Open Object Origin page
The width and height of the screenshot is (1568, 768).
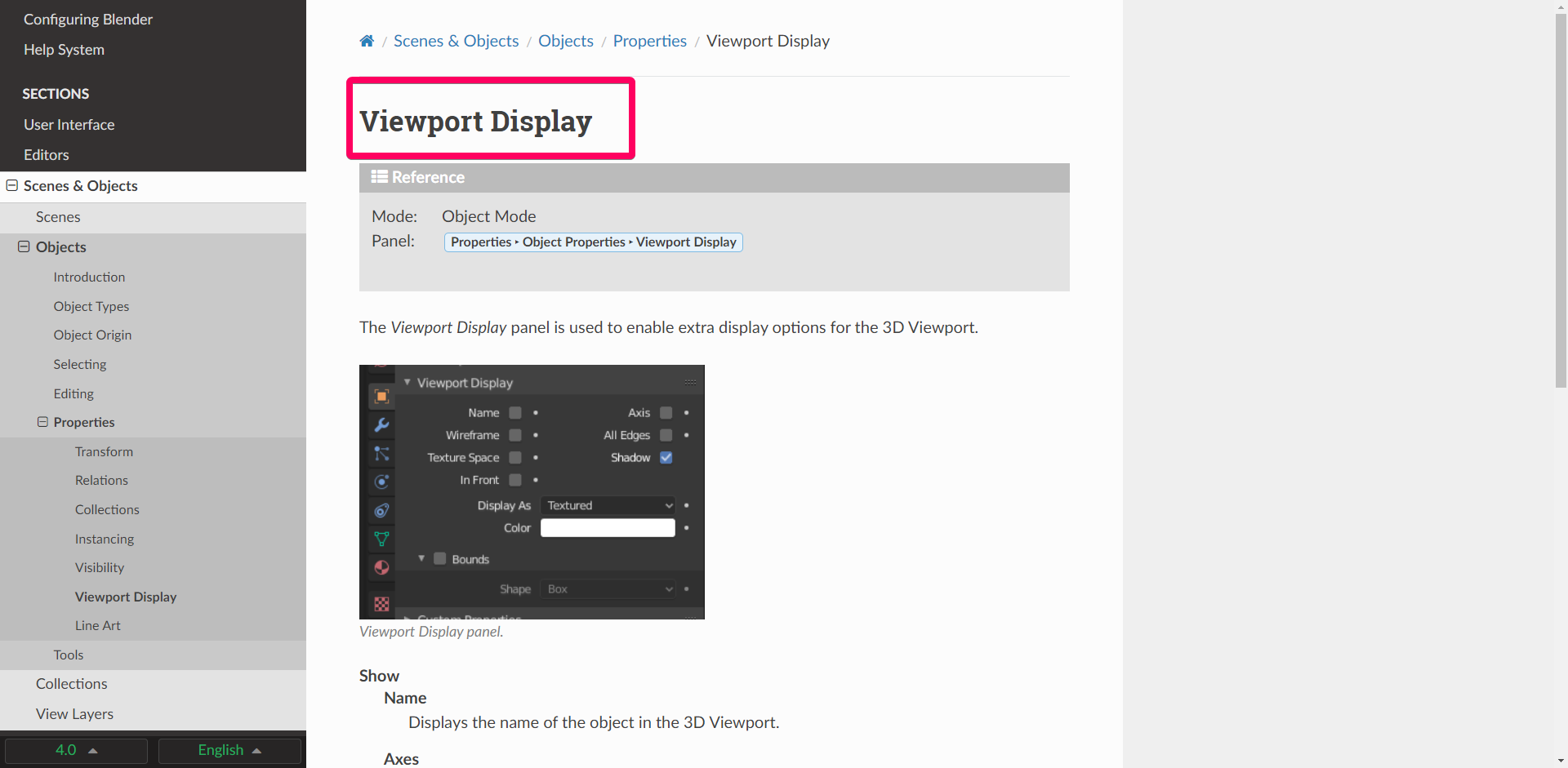(x=92, y=335)
